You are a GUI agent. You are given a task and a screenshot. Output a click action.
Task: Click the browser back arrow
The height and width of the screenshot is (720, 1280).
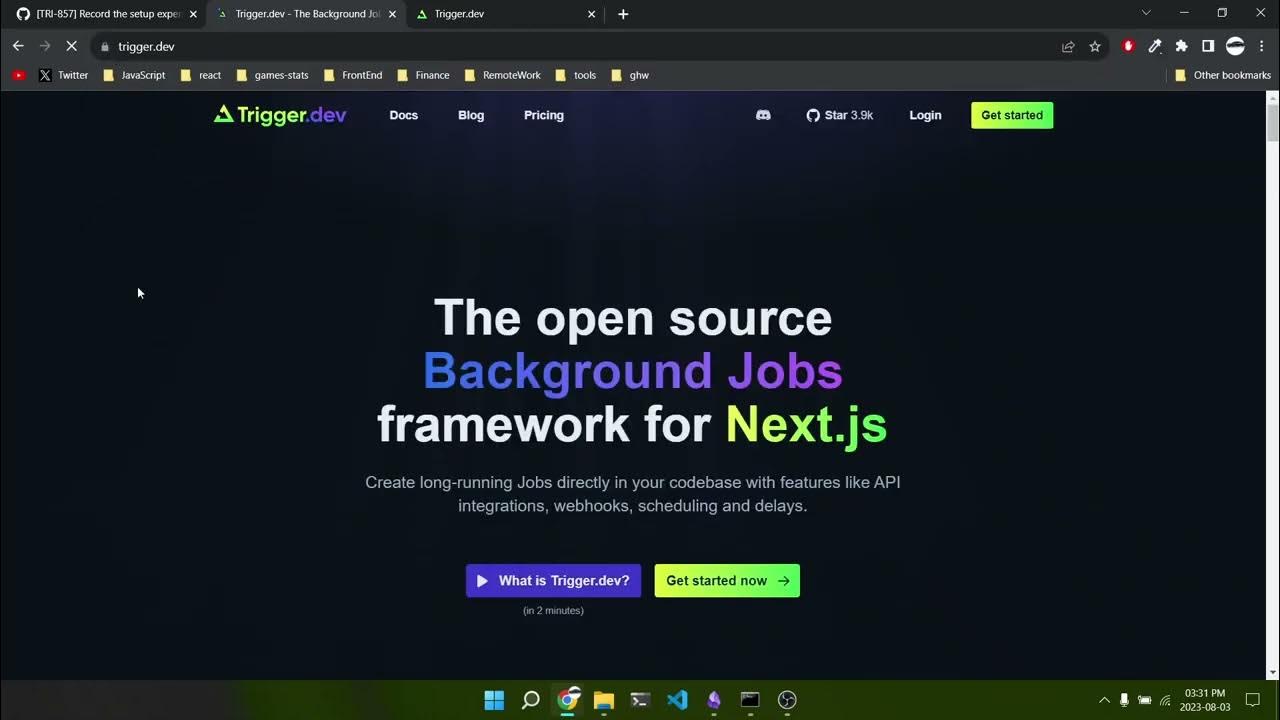click(18, 46)
